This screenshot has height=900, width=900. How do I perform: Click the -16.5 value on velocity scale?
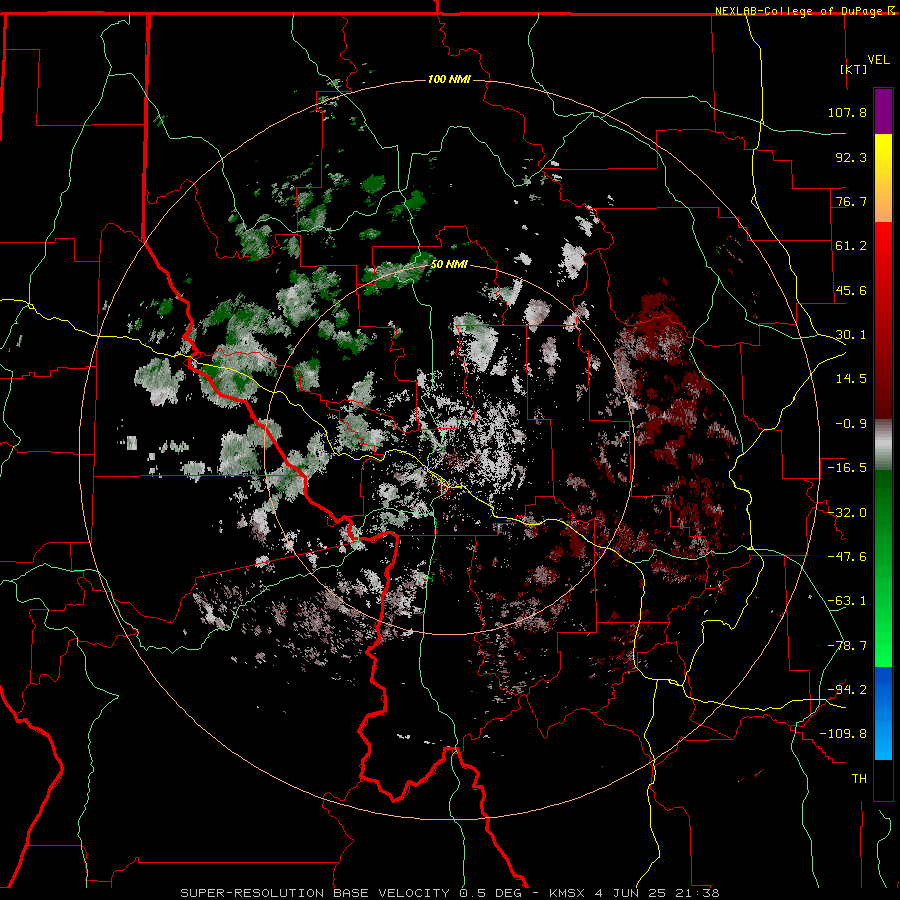[x=847, y=468]
